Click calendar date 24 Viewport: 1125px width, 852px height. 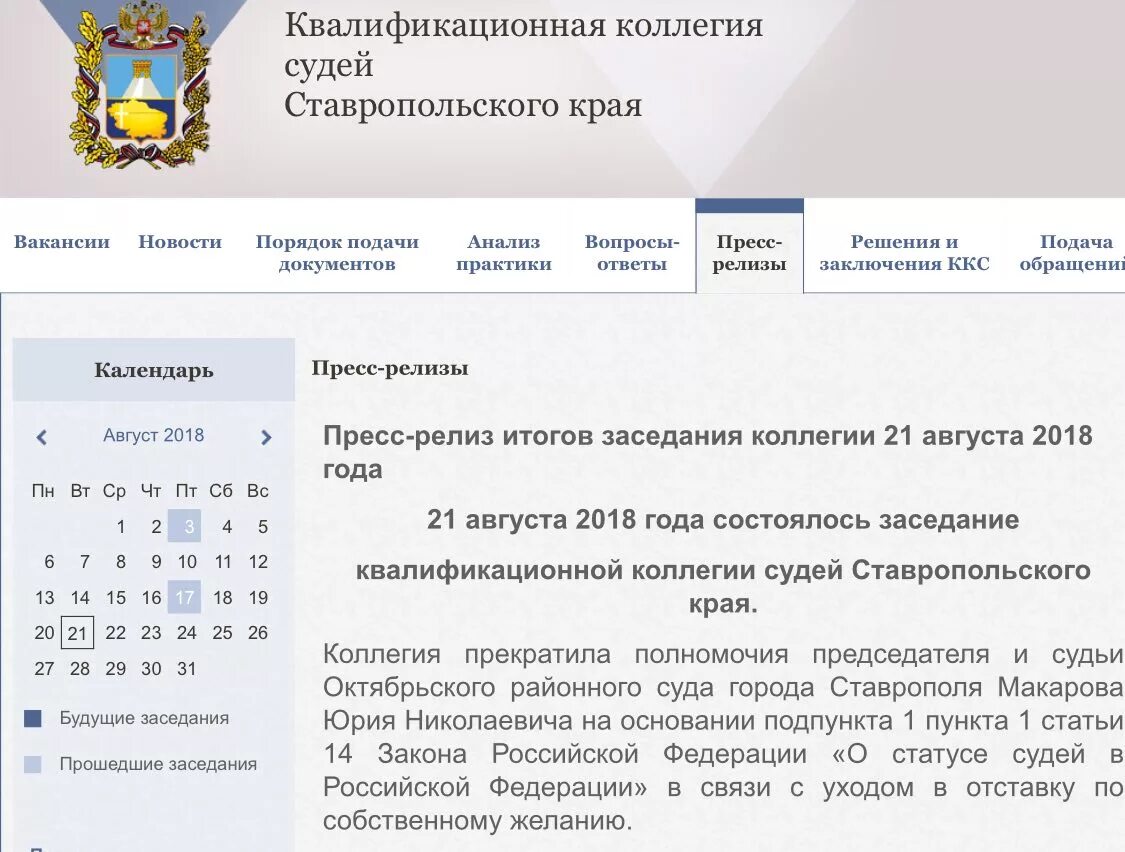coord(187,633)
